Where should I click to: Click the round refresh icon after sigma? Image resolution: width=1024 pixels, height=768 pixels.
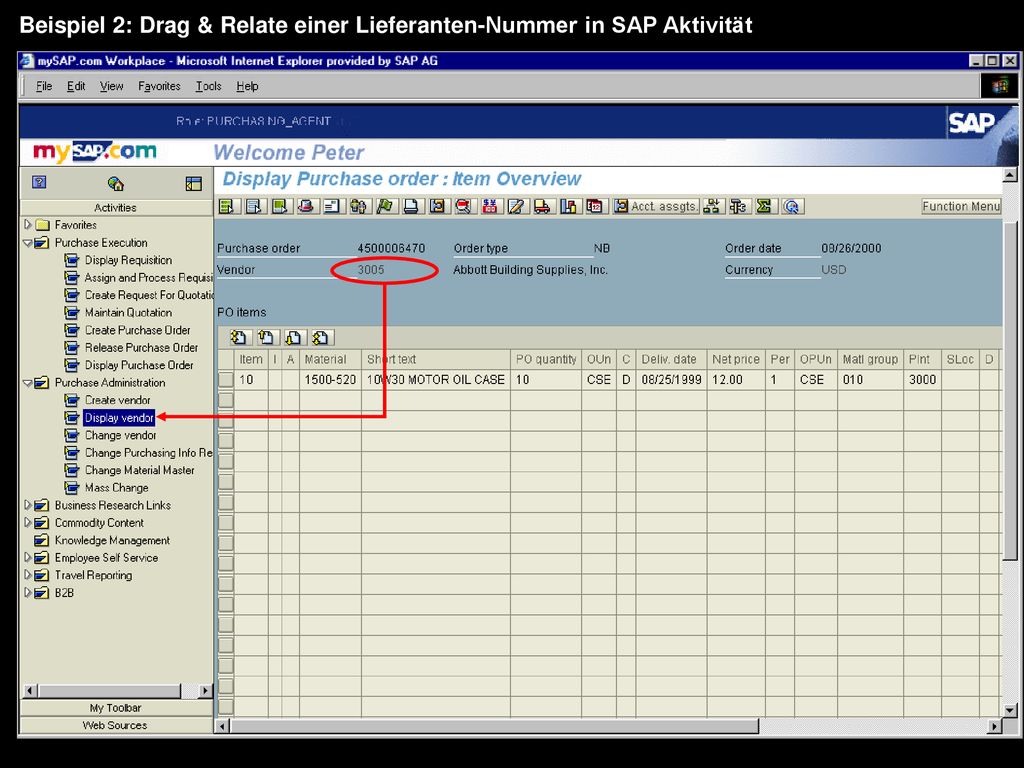coord(792,206)
